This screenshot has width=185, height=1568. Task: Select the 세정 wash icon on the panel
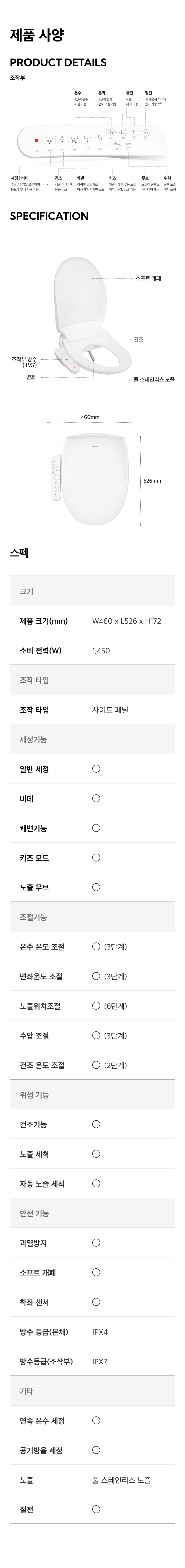pos(49,140)
